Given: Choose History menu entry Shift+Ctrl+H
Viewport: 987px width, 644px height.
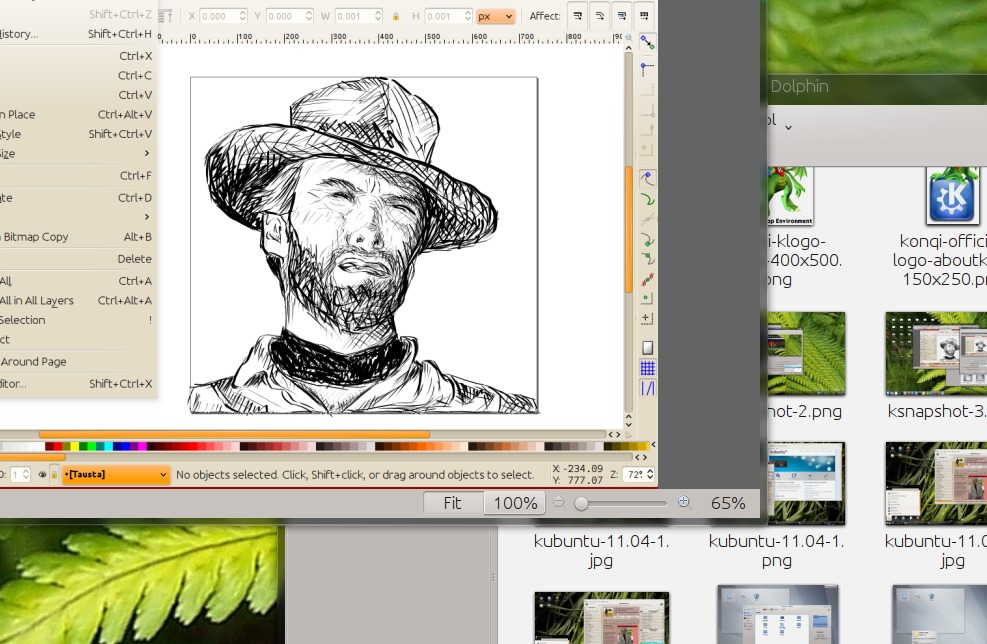Looking at the screenshot, I should (76, 34).
